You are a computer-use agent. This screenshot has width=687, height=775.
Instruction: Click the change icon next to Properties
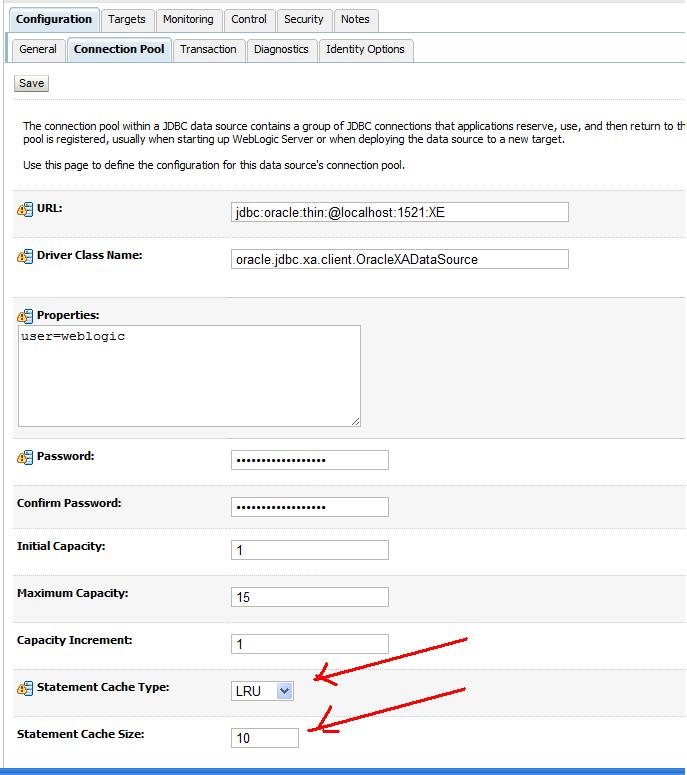tap(25, 316)
